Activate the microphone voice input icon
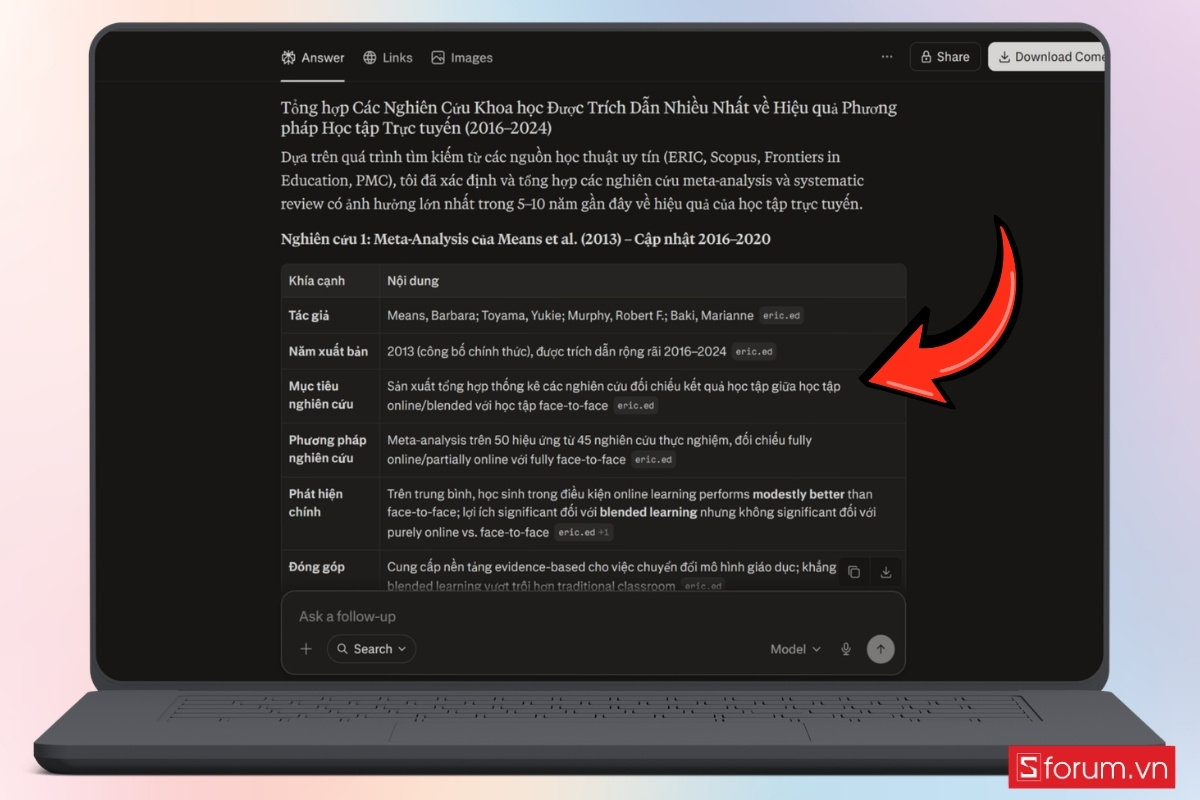Image resolution: width=1200 pixels, height=800 pixels. 846,649
